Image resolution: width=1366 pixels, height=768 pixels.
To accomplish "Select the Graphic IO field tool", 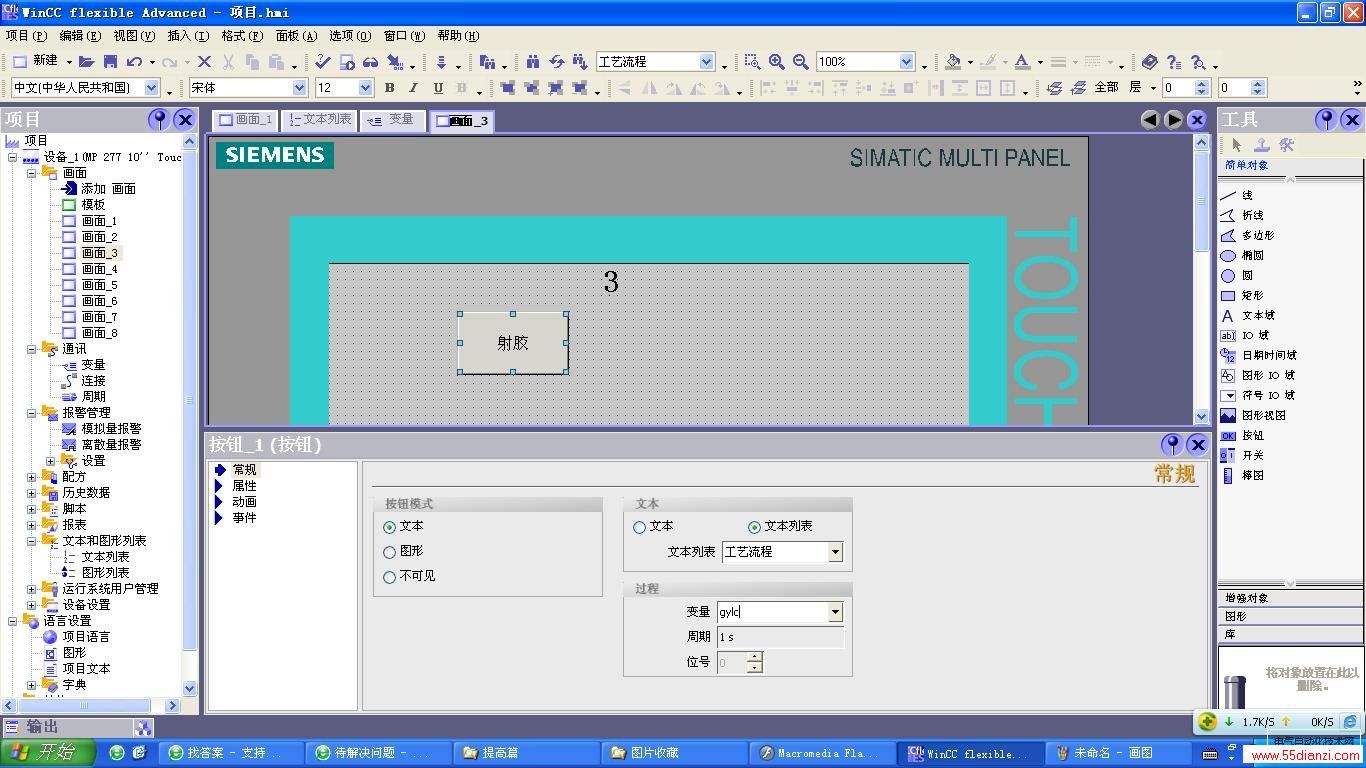I will coord(1258,376).
